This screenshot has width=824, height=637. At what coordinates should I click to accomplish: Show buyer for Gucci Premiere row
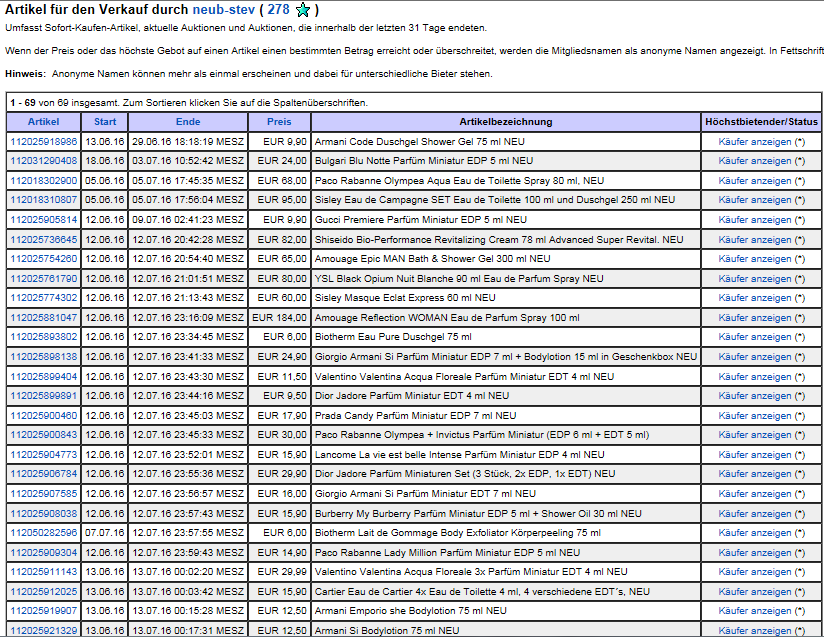755,220
